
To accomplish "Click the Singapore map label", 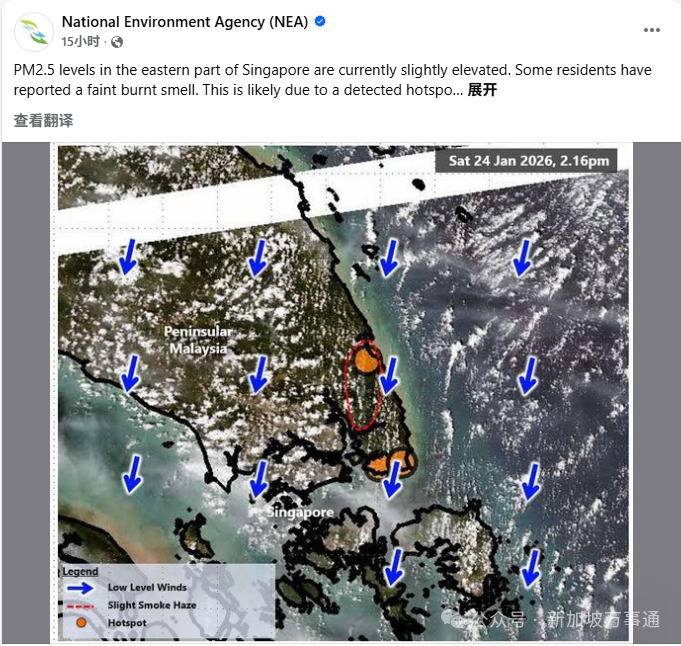I will tap(300, 512).
